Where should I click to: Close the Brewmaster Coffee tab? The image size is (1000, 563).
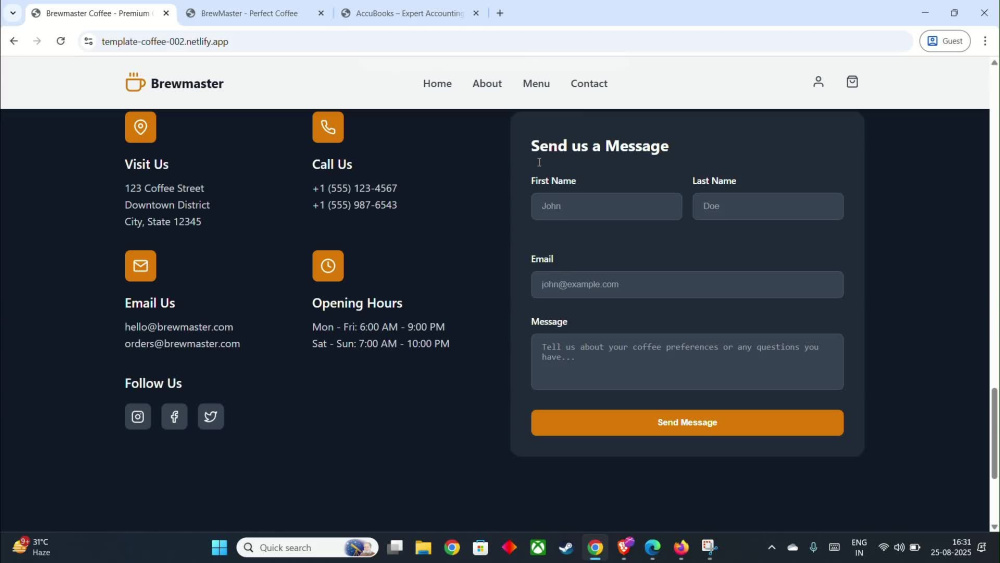coord(166,13)
